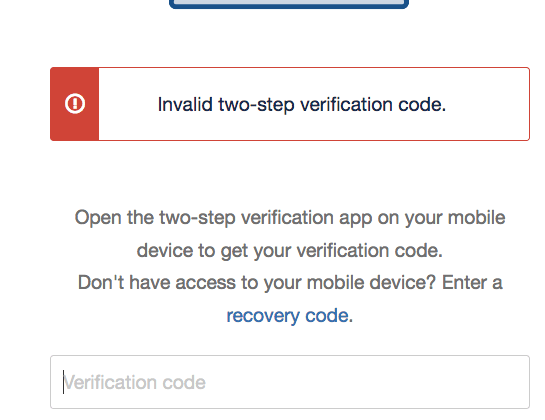Click the word 'Invalid' in the alert

185,104
